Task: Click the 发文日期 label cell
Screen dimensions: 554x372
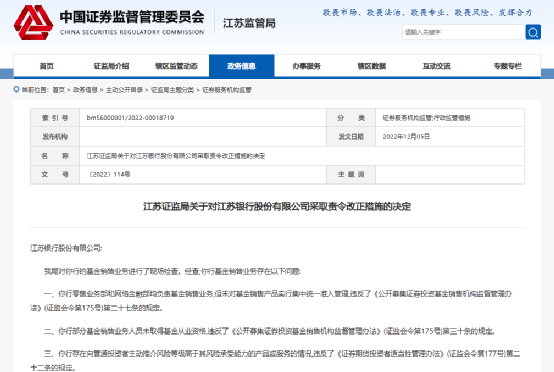Action: point(351,137)
